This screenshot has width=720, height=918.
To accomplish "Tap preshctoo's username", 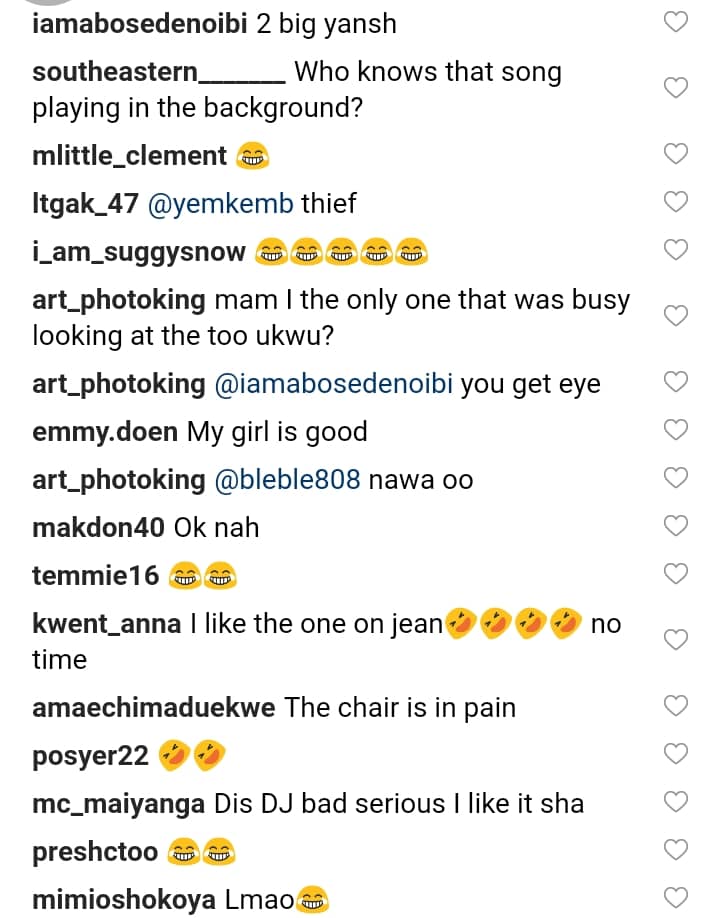I will 95,852.
